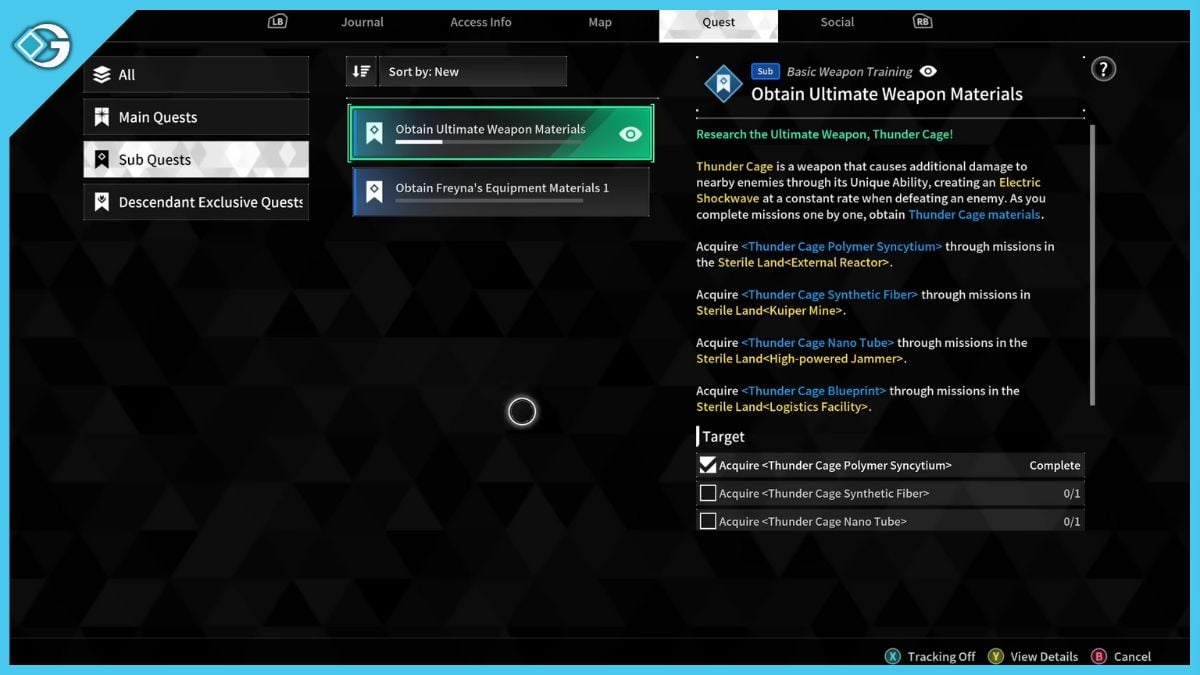Viewport: 1200px width, 675px height.
Task: Click Sterile Land External Reactor text
Action: [804, 262]
